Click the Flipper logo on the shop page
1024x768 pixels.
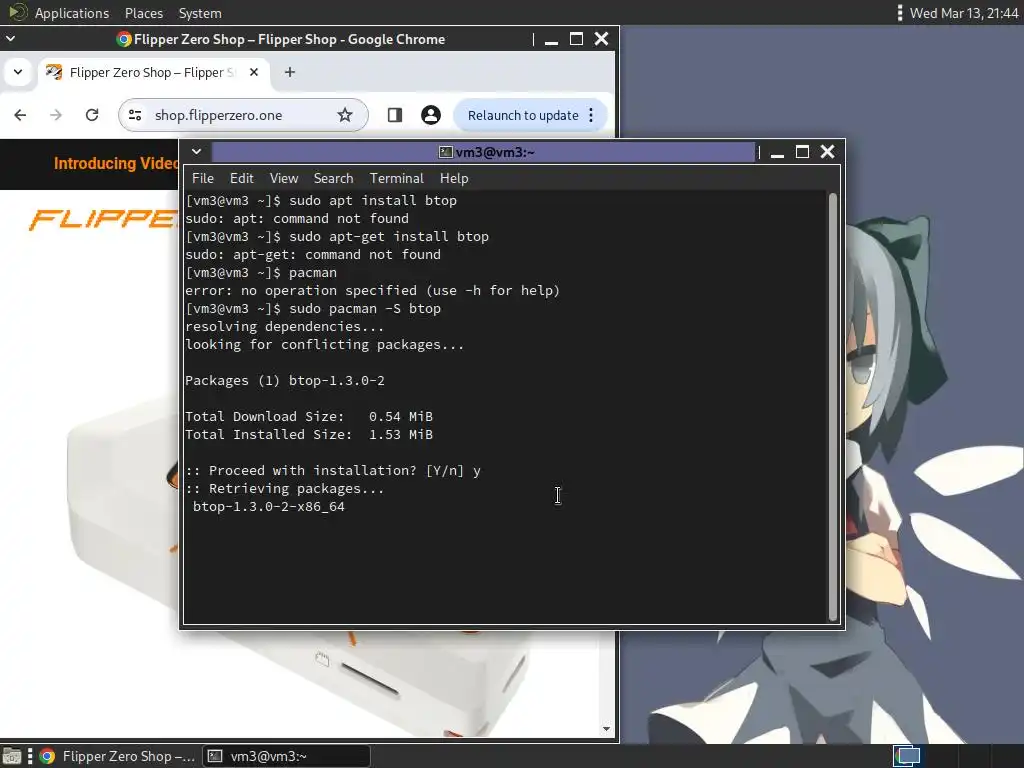(x=103, y=219)
